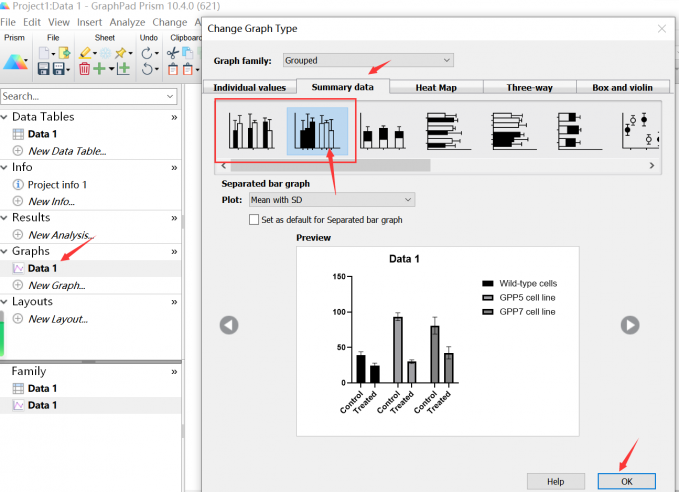This screenshot has width=679, height=492.
Task: Open the Prism logo menu
Action: tap(15, 62)
